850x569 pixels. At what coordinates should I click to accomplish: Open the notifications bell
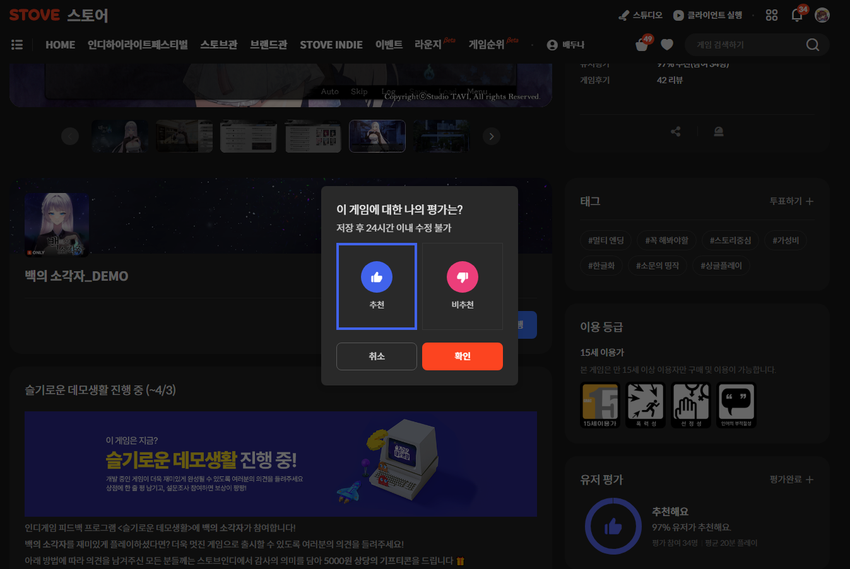coord(797,15)
